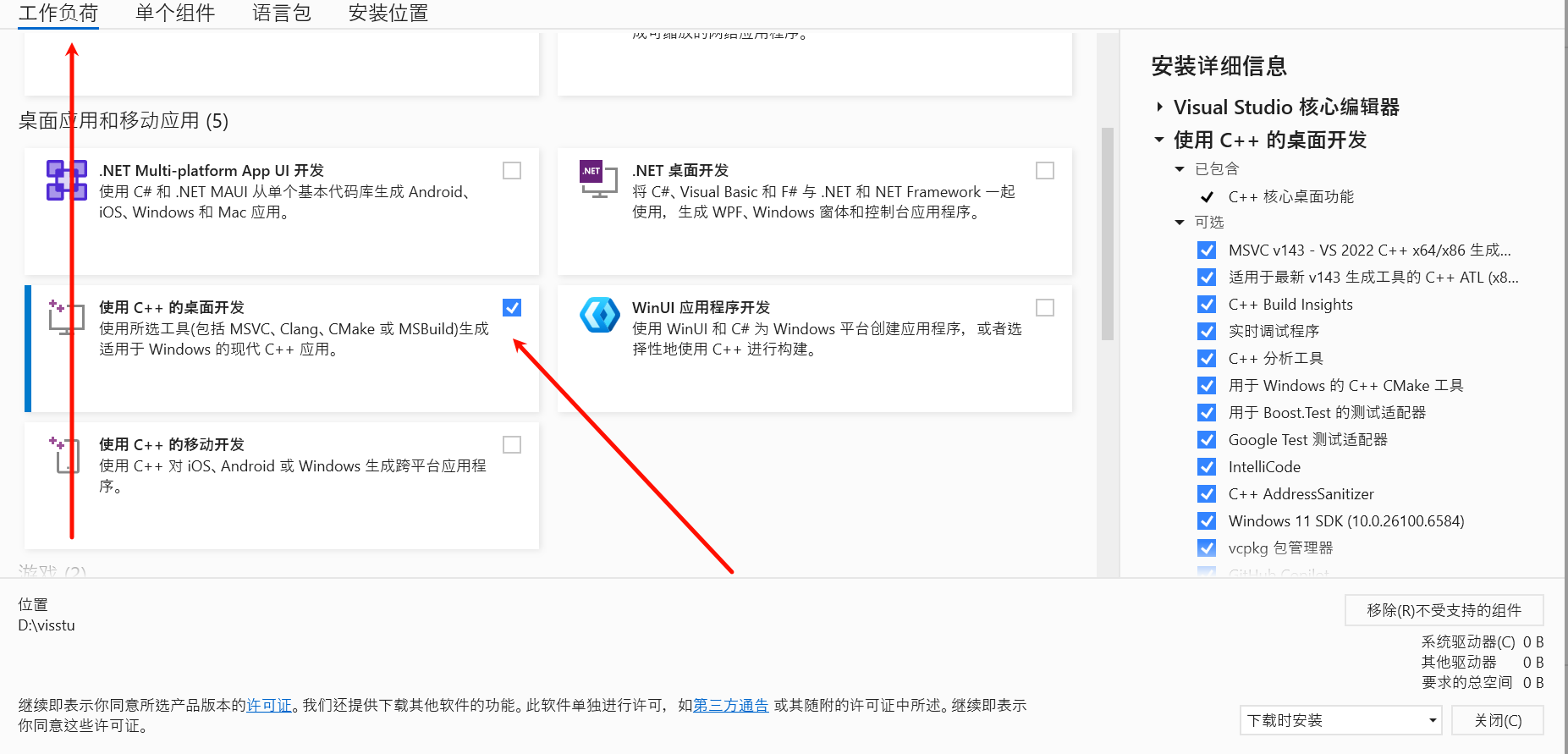Click the 其他驱动器 label
This screenshot has width=1568, height=754.
coord(1459,663)
